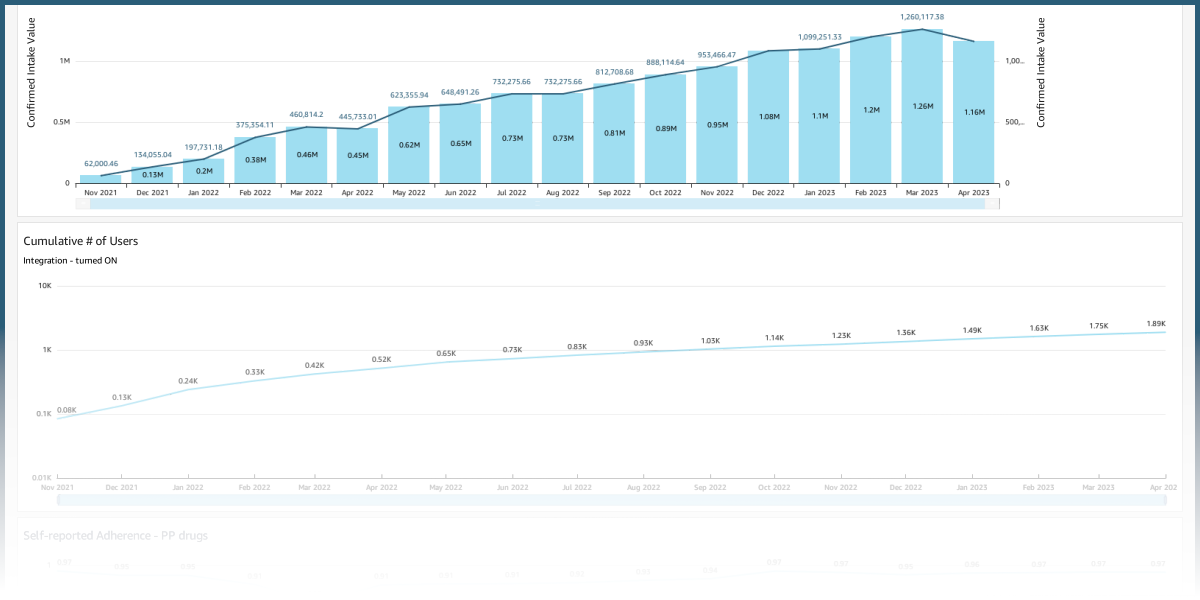Select the 953,466.47 data label
Image resolution: width=1200 pixels, height=600 pixels.
coord(716,55)
